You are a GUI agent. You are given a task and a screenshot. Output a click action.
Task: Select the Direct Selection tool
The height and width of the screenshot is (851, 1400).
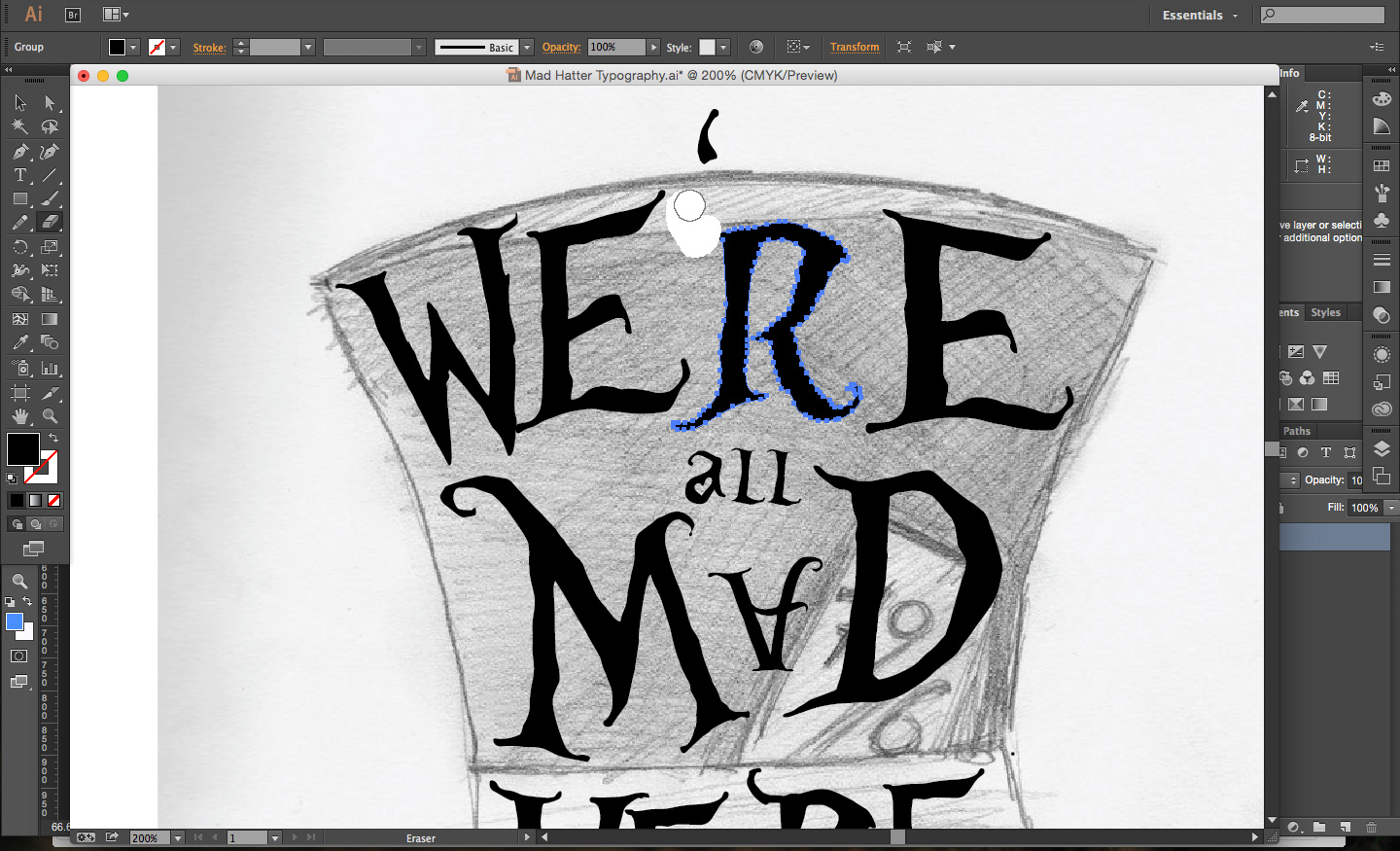pyautogui.click(x=50, y=102)
